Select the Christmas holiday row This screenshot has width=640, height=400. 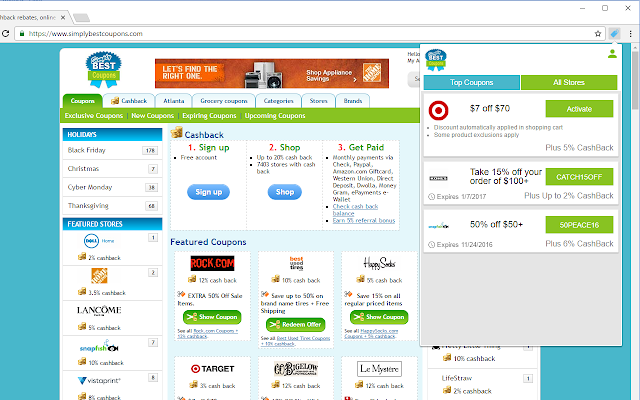pos(112,169)
